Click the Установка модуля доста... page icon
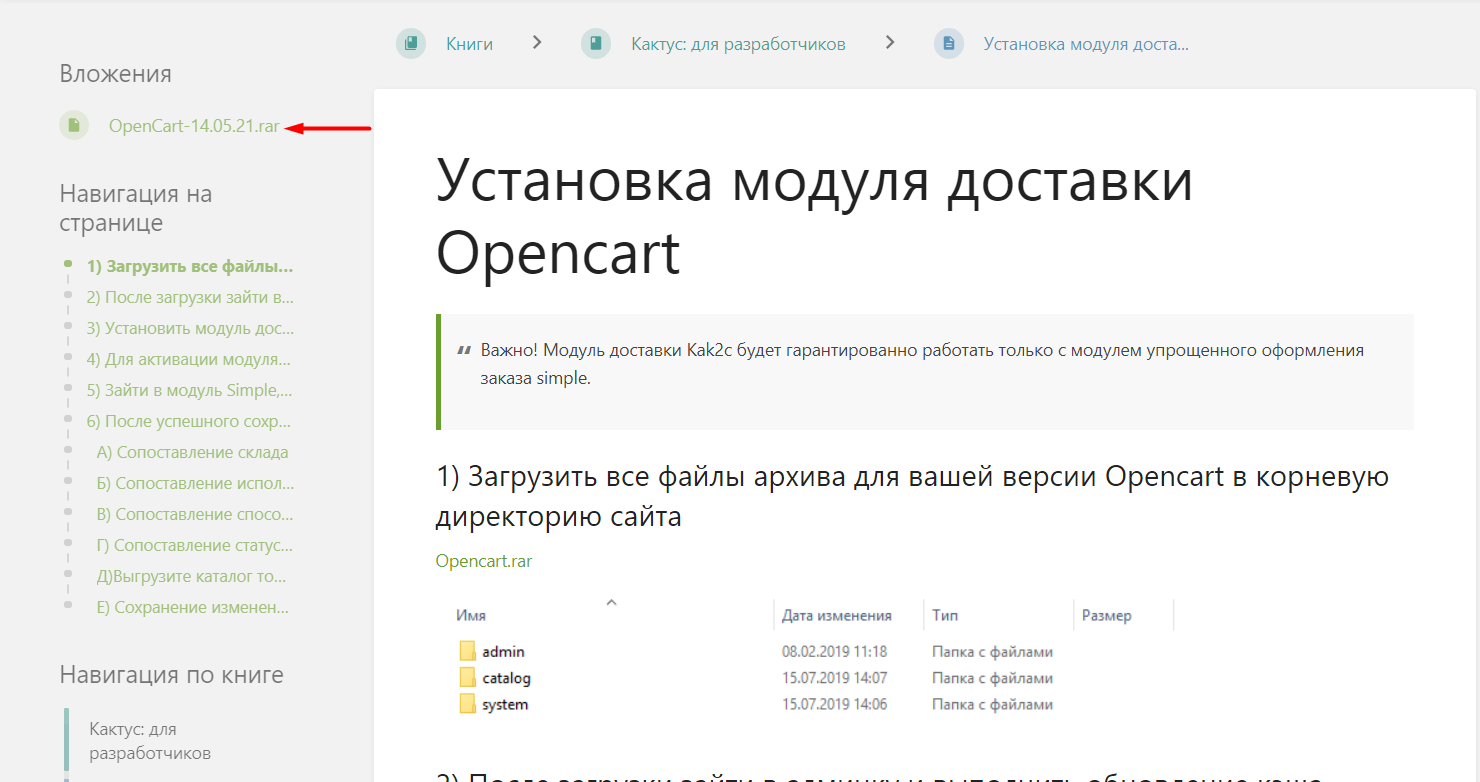Viewport: 1480px width, 782px height. (x=949, y=44)
